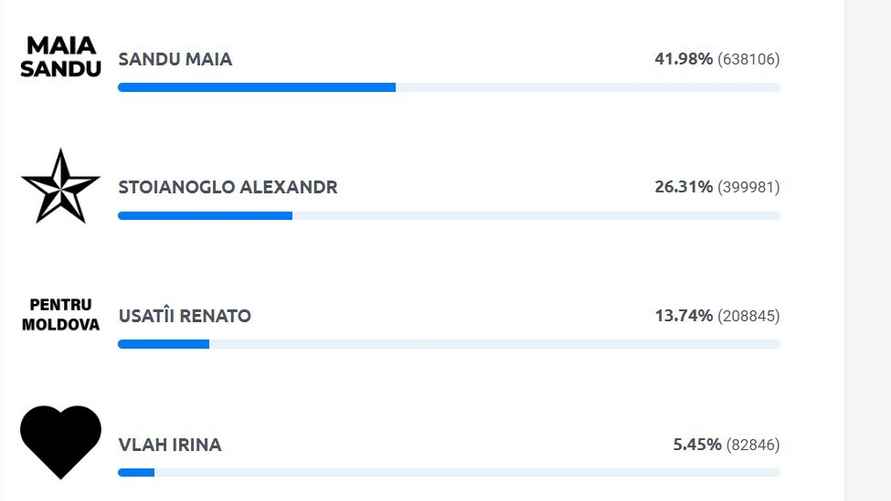
Task: Click the black star party logo
Action: tap(60, 186)
